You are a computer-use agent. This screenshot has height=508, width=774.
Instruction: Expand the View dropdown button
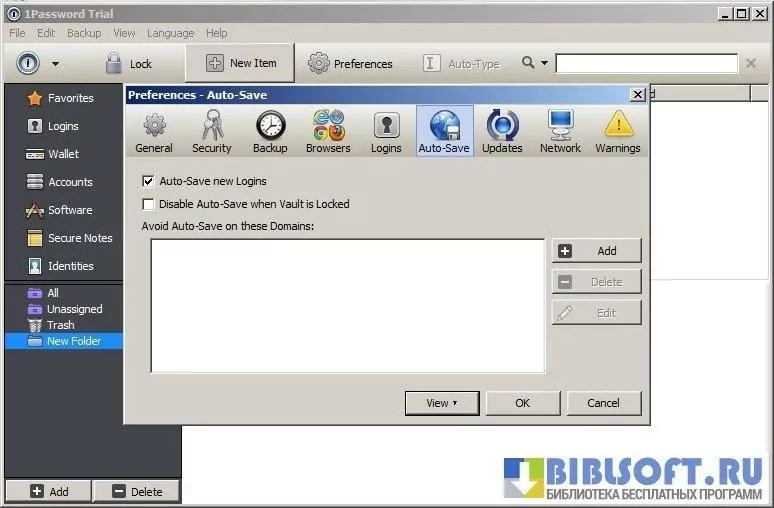(442, 403)
